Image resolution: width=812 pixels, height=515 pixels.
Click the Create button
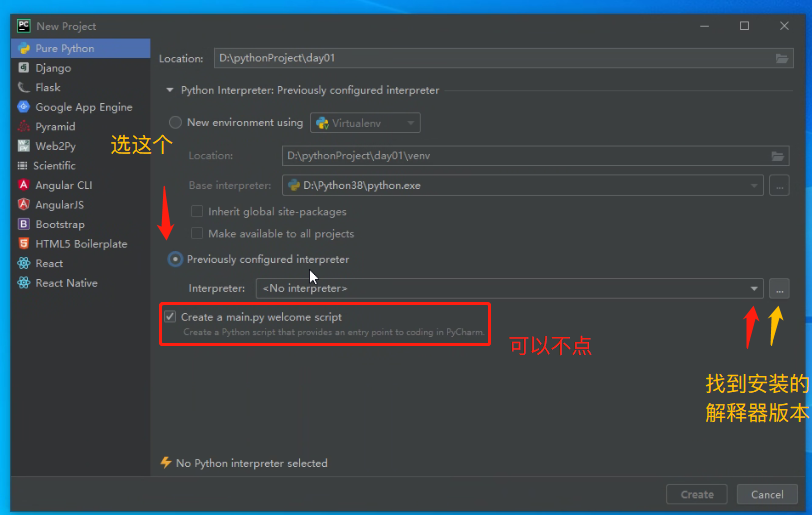tap(697, 494)
